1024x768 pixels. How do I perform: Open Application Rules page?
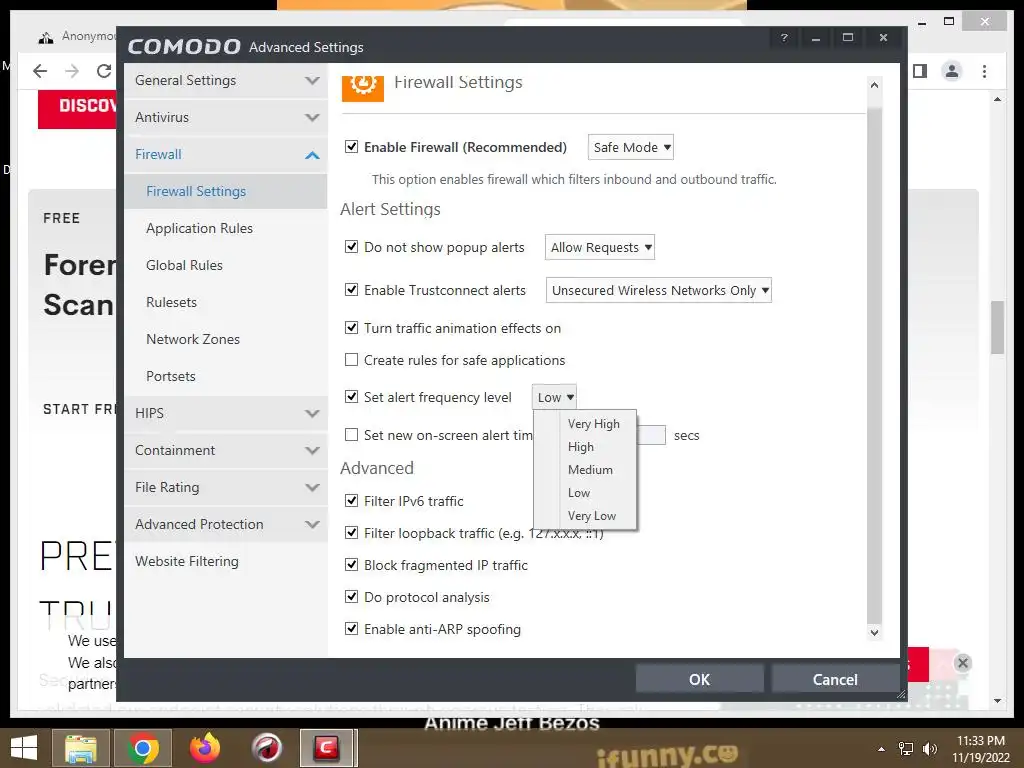225,229
